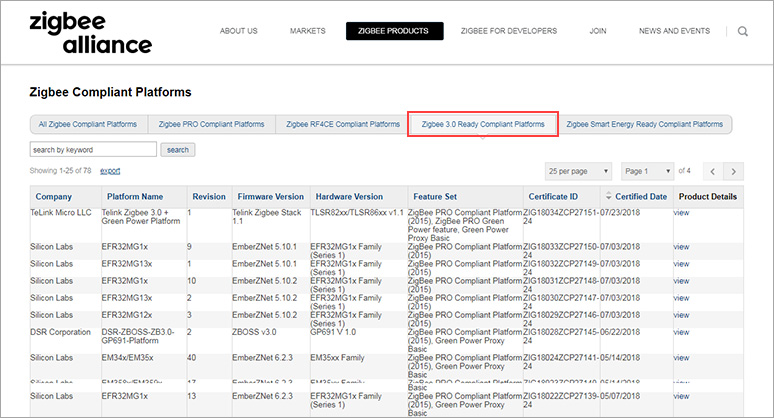Open the 25 per page dropdown
Viewport: 774px width, 418px height.
[x=578, y=171]
